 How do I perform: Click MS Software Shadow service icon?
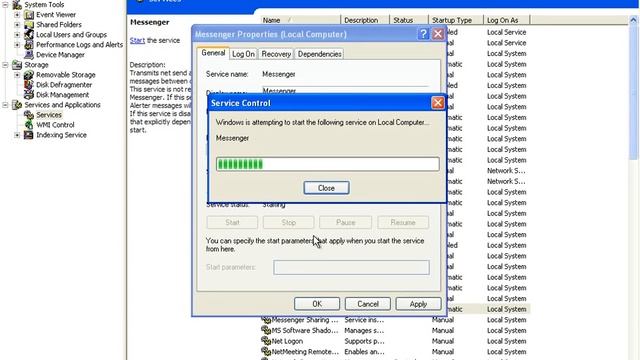point(266,330)
